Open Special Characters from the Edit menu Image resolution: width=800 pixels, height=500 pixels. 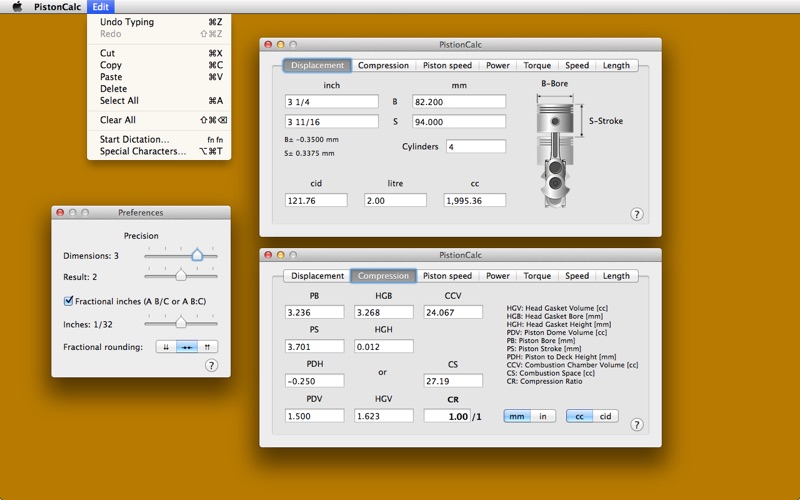coord(159,151)
